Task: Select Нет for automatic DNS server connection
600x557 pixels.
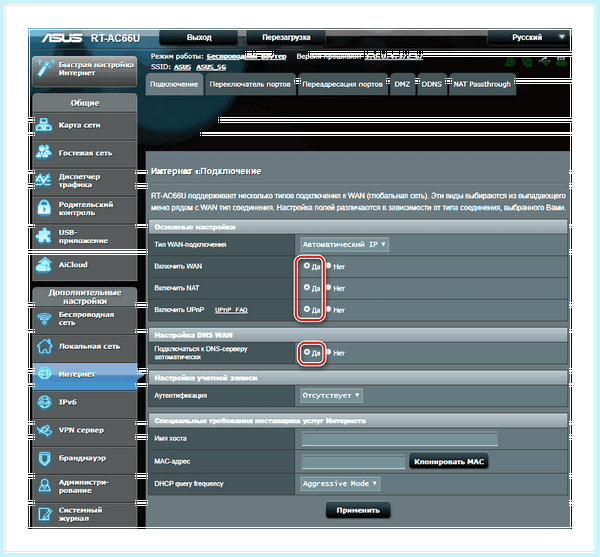Action: (x=328, y=352)
